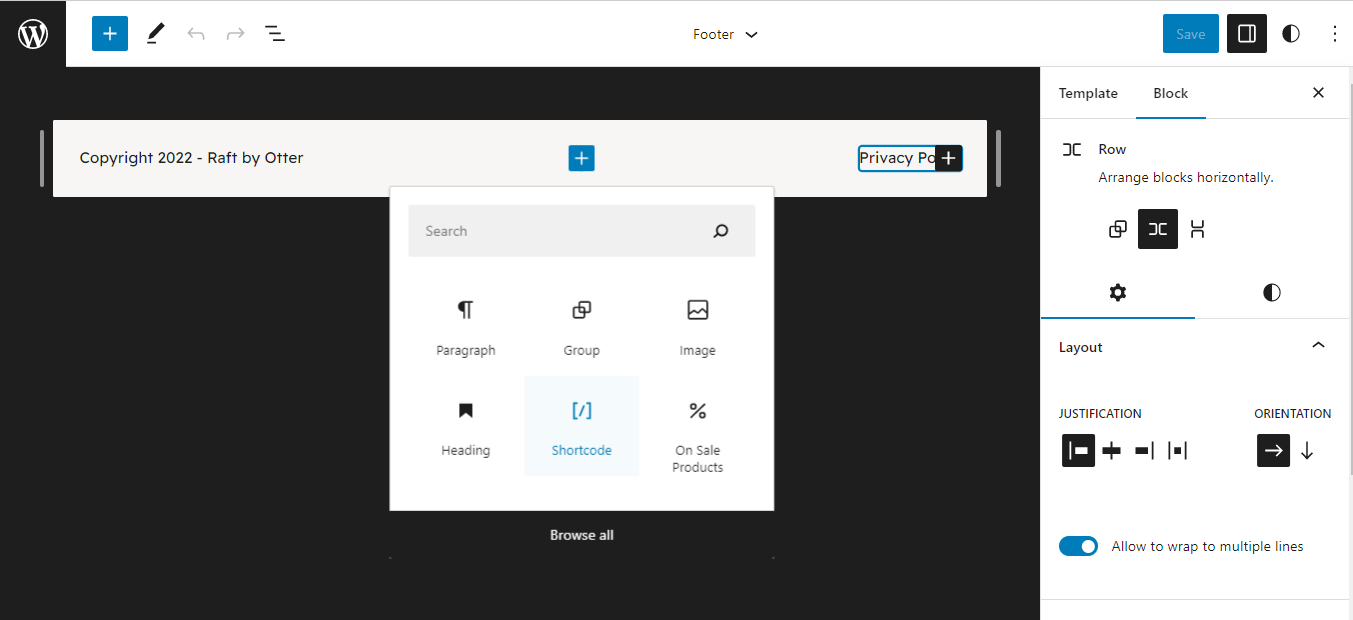
Task: Insert the On Sale Products block
Action: point(697,425)
